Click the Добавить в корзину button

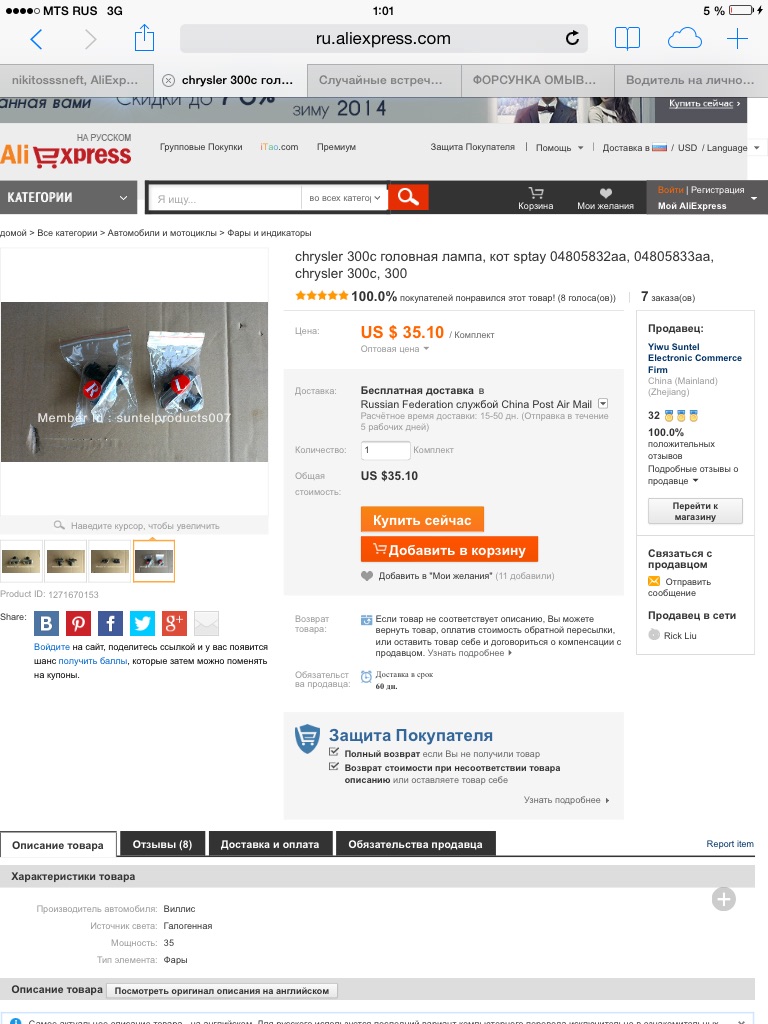(x=449, y=550)
